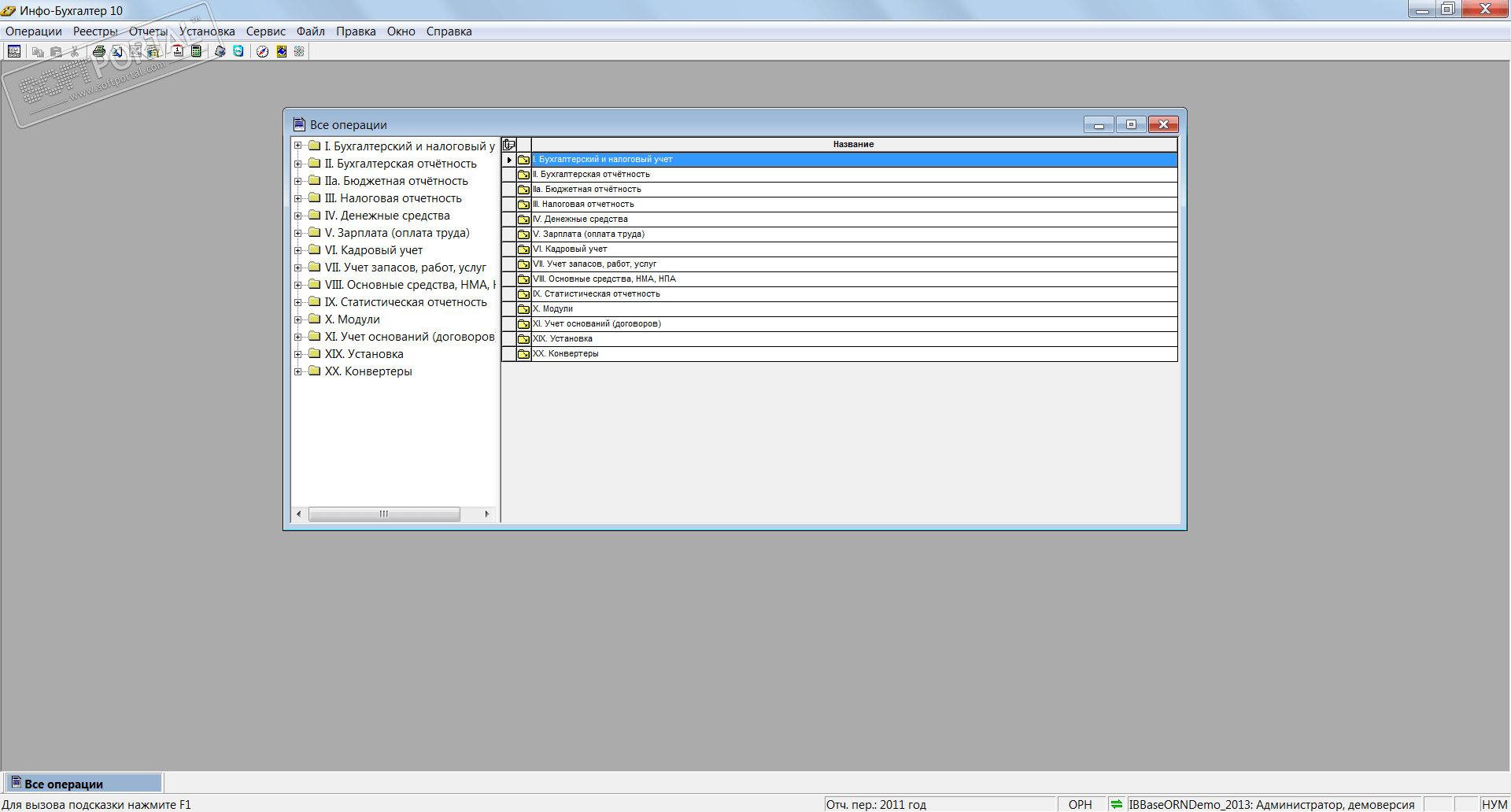This screenshot has width=1511, height=812.
Task: Click the dotted pattern toolbar icon
Action: click(299, 51)
